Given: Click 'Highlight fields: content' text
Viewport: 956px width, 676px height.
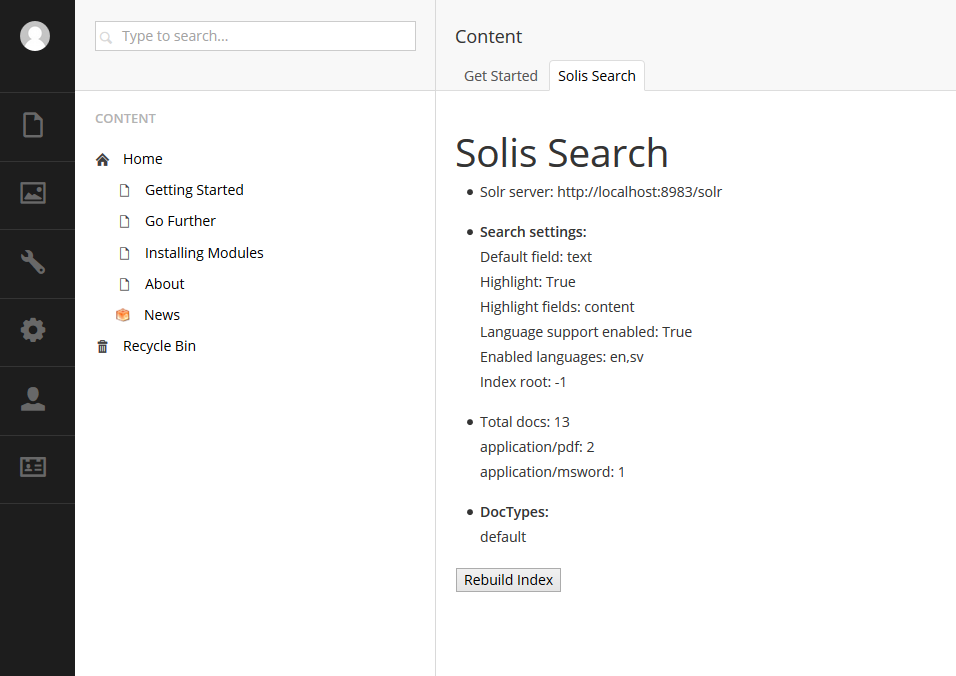Looking at the screenshot, I should [557, 307].
